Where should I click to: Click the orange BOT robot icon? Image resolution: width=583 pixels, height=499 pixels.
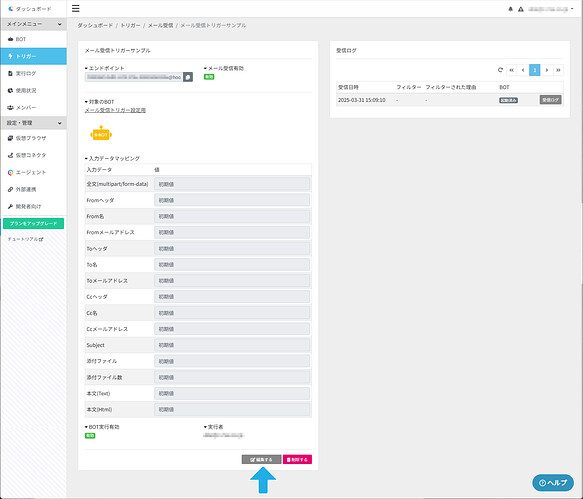pos(101,134)
